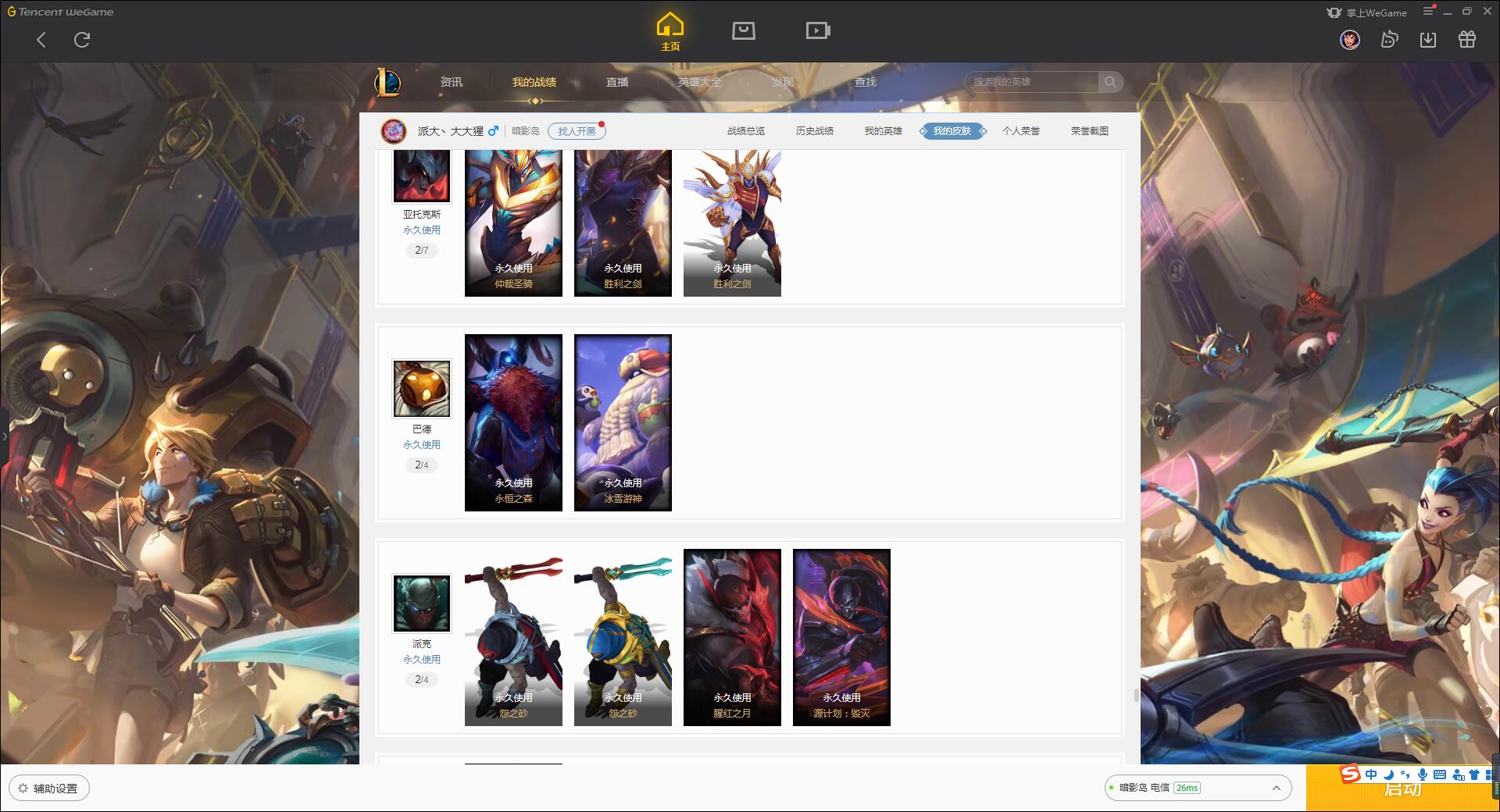The height and width of the screenshot is (812, 1500).
Task: Open the Sogou soft keyboard icon
Action: pyautogui.click(x=1440, y=775)
